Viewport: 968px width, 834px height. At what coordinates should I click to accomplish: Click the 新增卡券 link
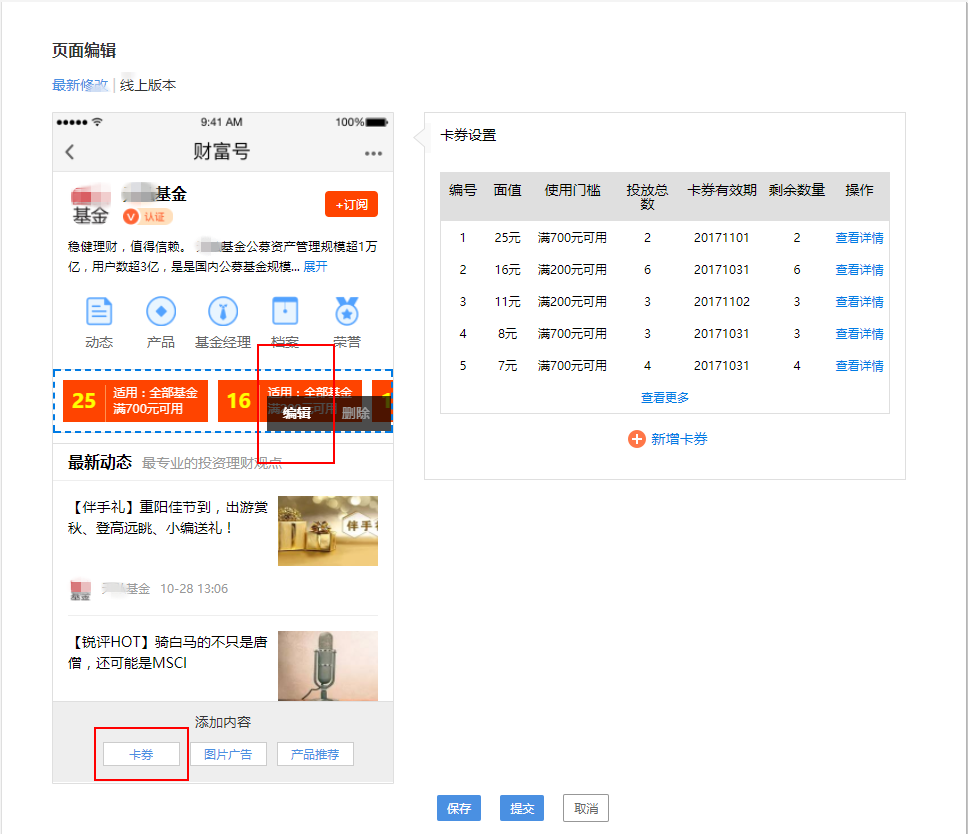[679, 439]
